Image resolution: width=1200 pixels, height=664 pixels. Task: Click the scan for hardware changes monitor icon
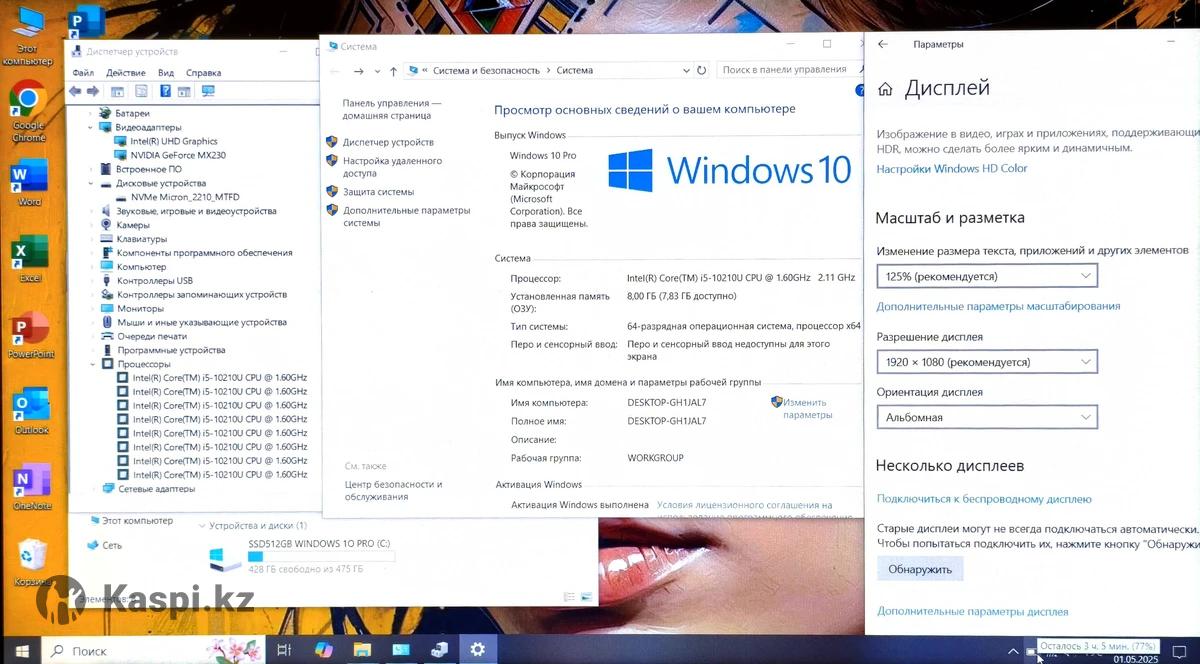click(x=208, y=91)
